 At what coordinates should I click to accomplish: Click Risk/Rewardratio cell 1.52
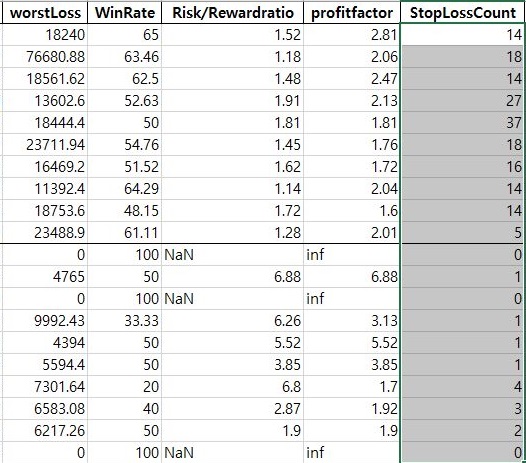[232, 35]
